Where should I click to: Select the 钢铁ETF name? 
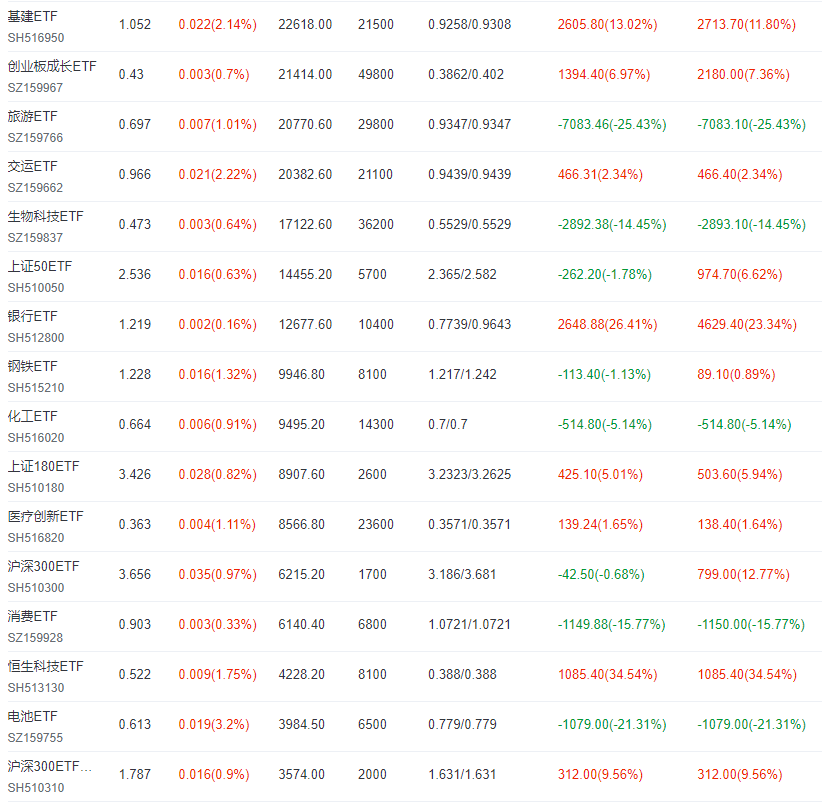33,366
